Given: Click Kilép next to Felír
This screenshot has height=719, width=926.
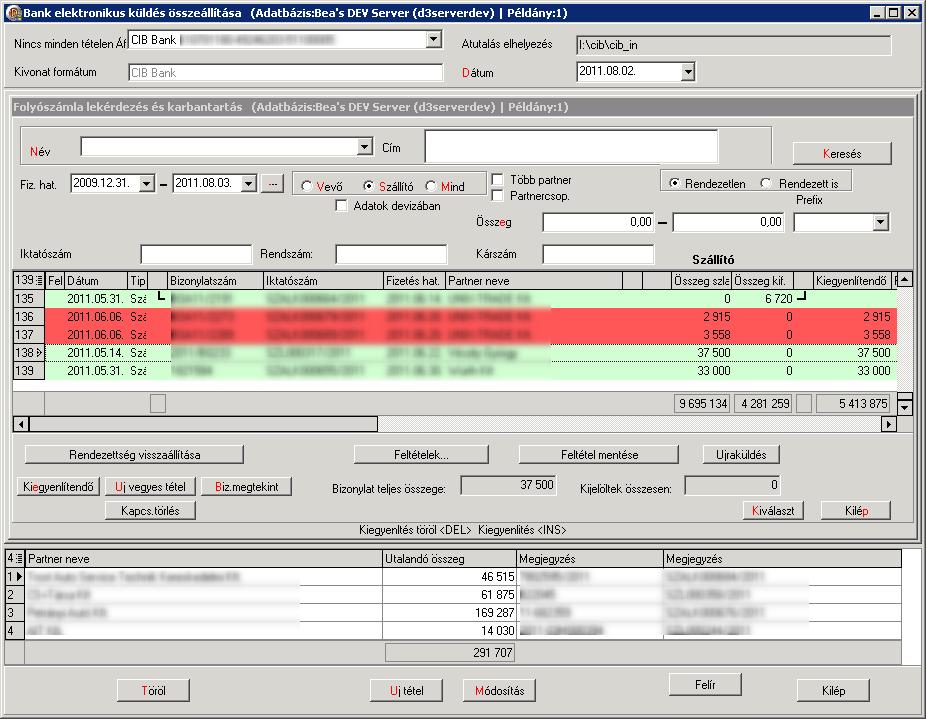Looking at the screenshot, I should click(x=833, y=690).
